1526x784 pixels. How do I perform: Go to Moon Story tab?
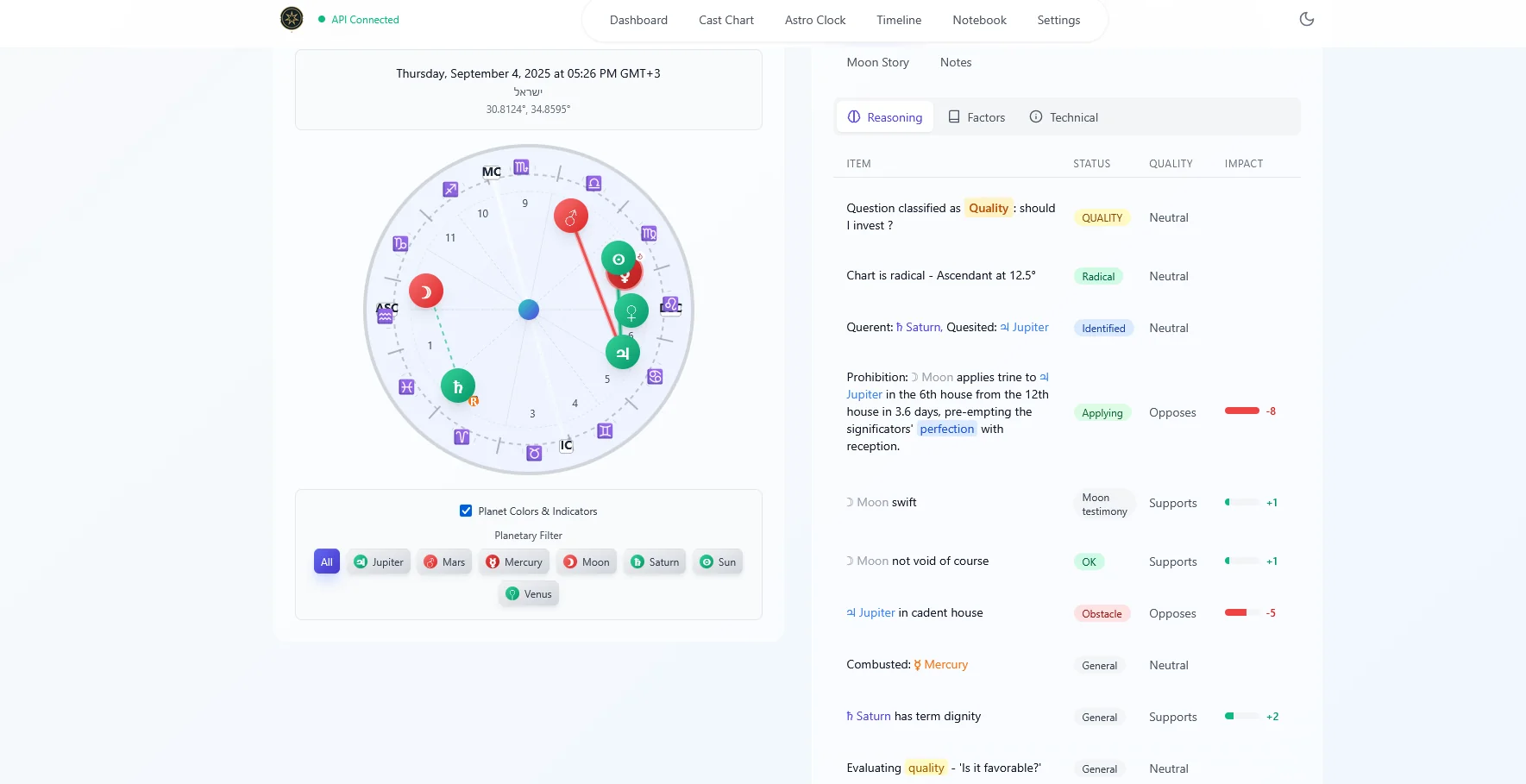click(877, 62)
